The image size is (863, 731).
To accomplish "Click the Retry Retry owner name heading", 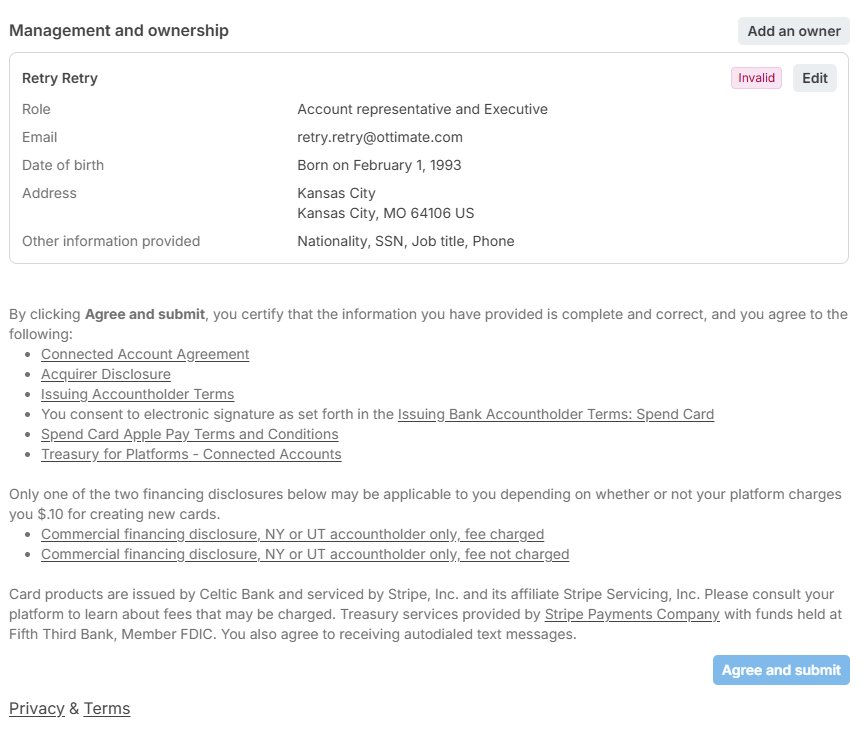I will [x=59, y=78].
